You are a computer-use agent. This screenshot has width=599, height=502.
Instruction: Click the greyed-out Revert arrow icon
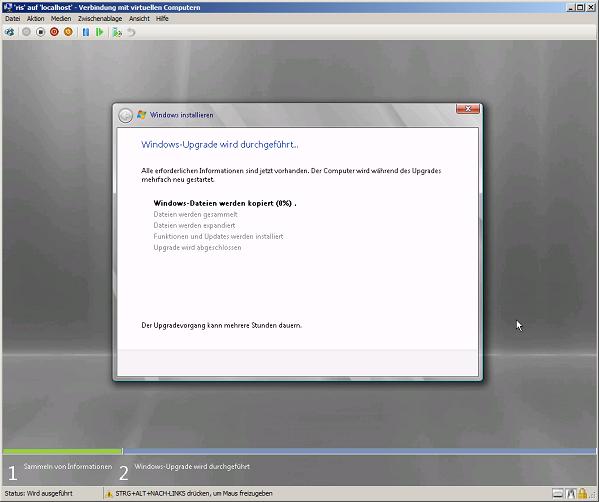pyautogui.click(x=131, y=32)
